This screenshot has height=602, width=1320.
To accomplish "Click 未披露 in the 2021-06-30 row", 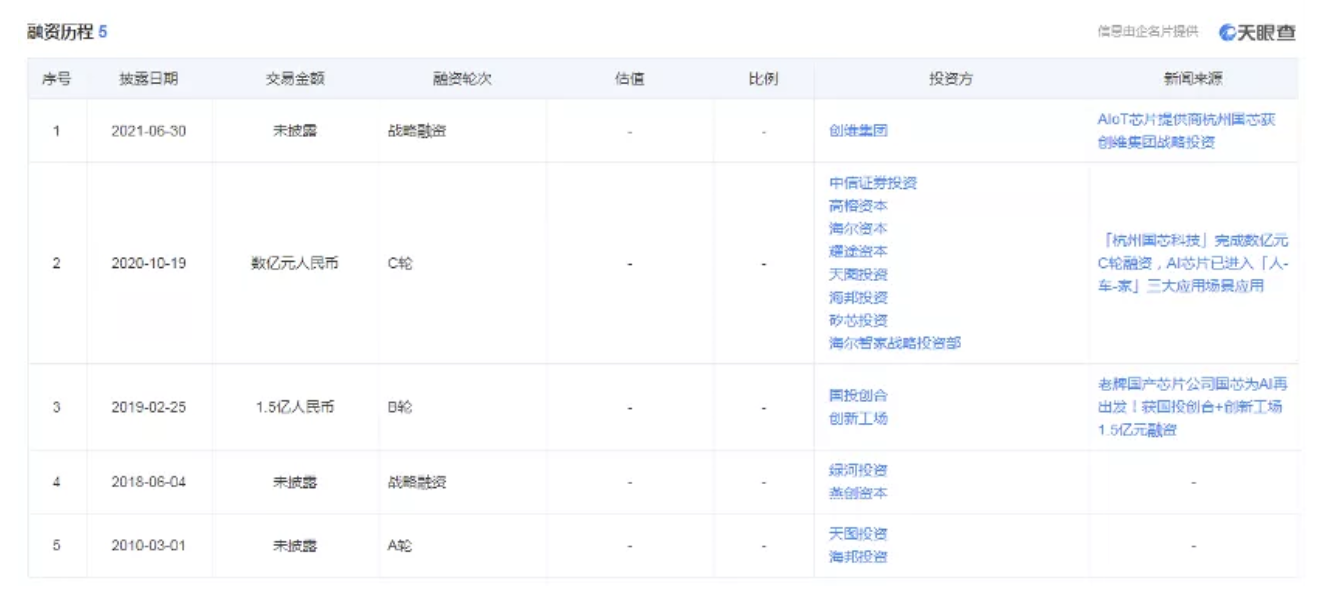I will [x=295, y=131].
